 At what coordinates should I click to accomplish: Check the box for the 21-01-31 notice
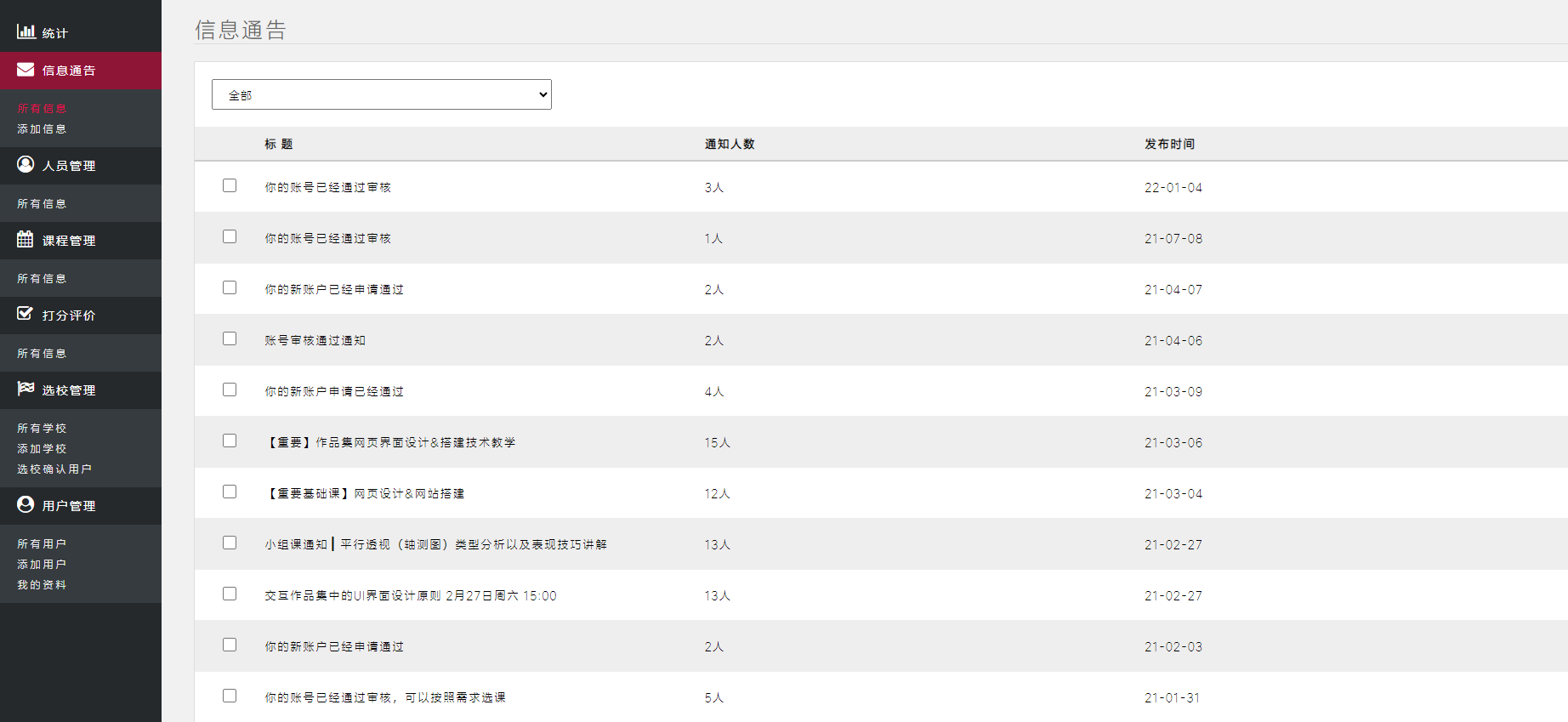[x=230, y=696]
